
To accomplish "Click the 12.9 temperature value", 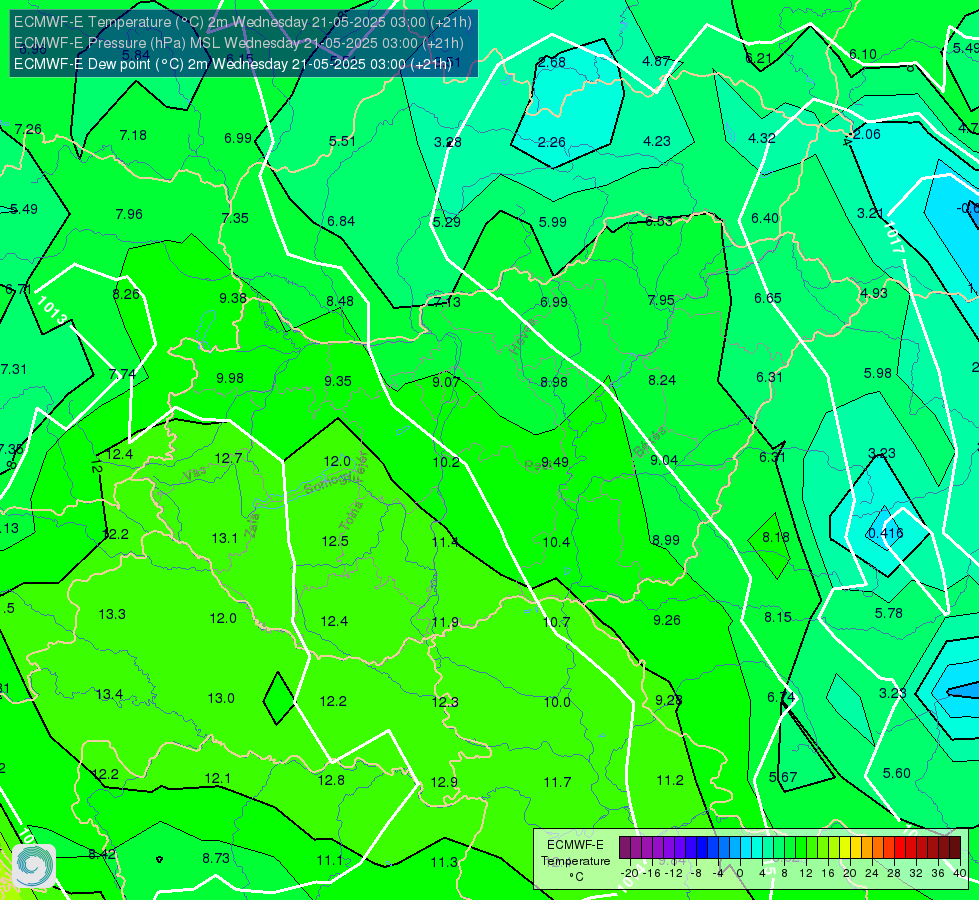I will coord(445,782).
